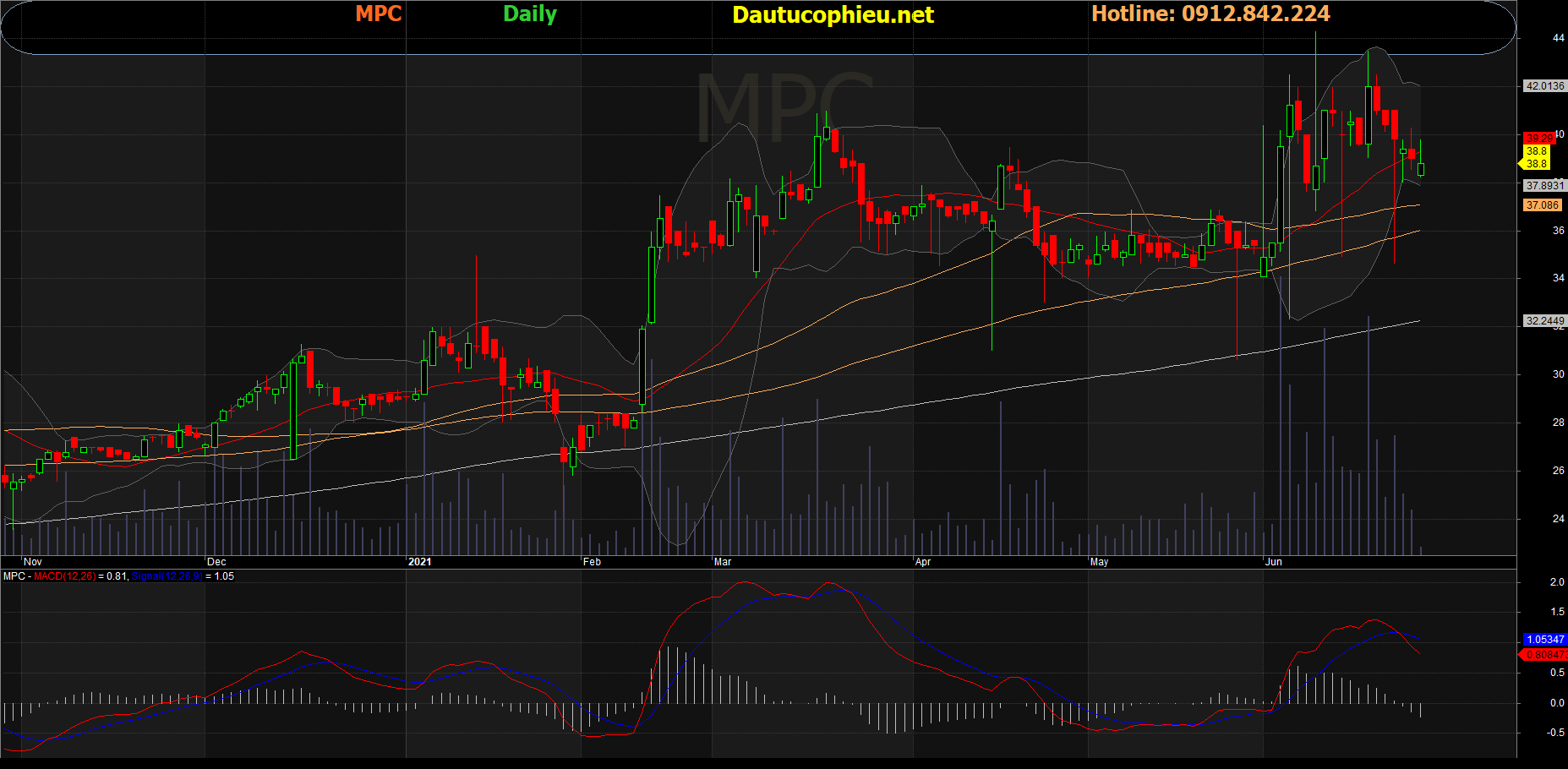The height and width of the screenshot is (769, 1568).
Task: Select the orange 37.086 price tag
Action: (1542, 205)
